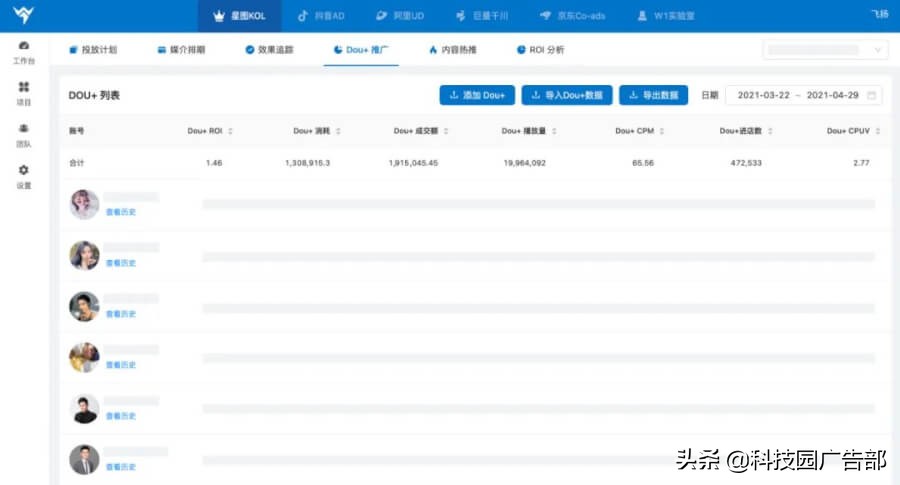This screenshot has height=485, width=900.
Task: Click the 导入Dou+数据 button
Action: 567,95
